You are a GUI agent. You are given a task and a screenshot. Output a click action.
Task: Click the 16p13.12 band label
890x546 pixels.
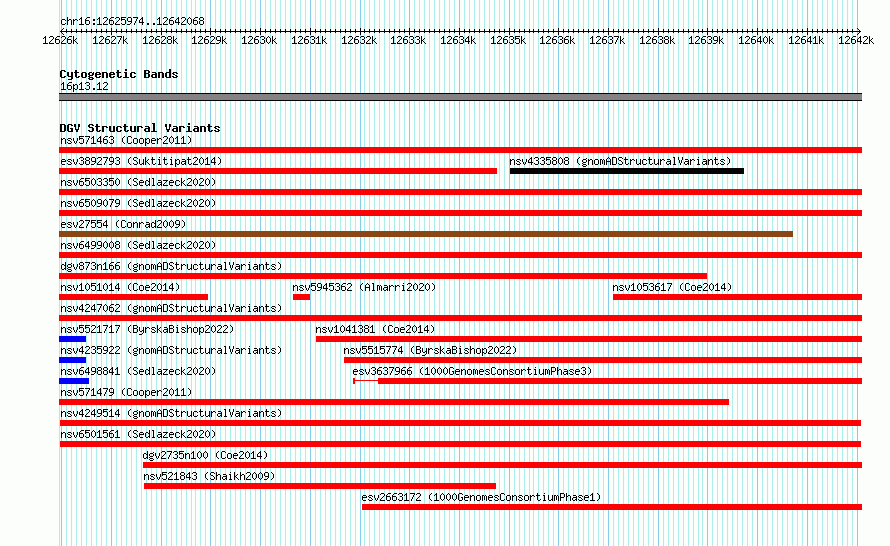tap(84, 86)
